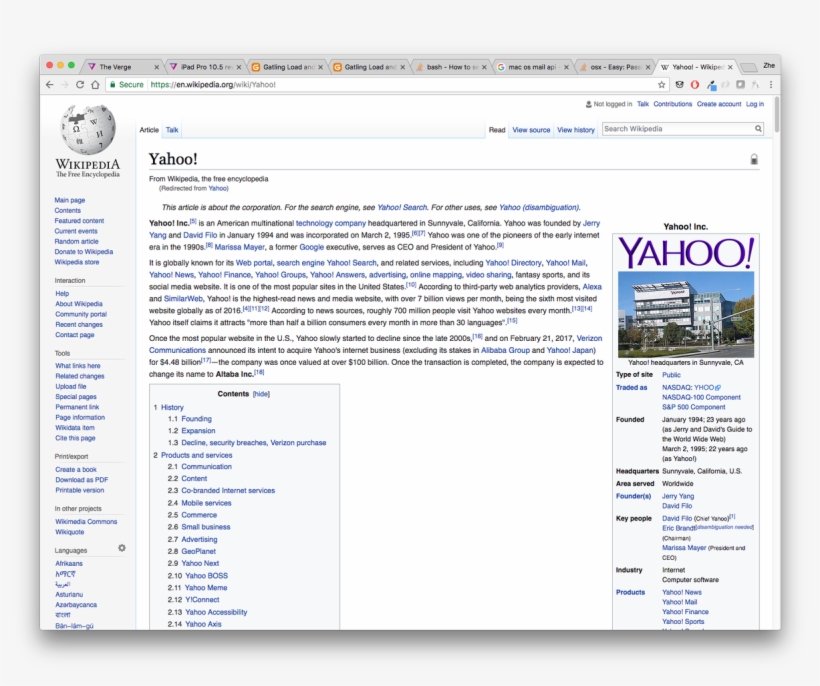The image size is (820, 686).
Task: Open a new tab with the blank tab button
Action: tap(749, 67)
